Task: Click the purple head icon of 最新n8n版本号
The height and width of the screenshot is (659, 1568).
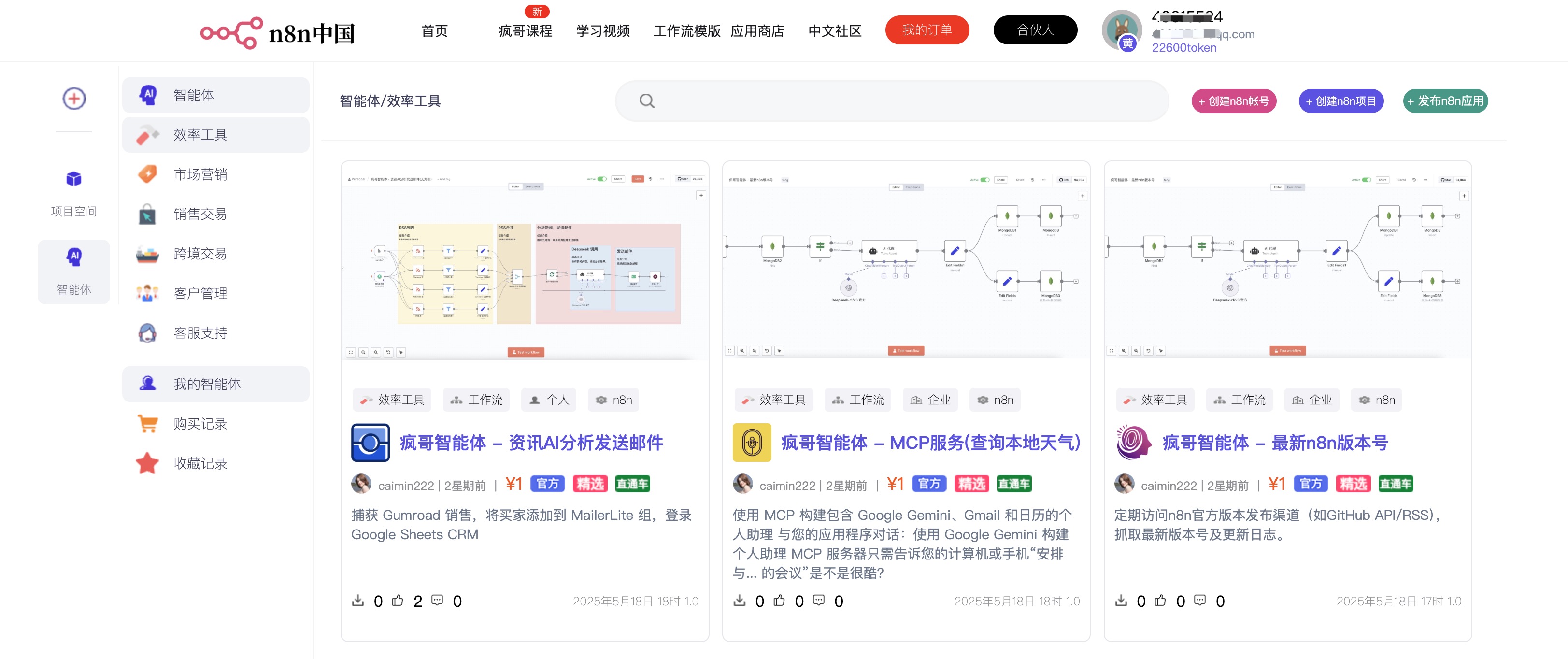Action: (x=1133, y=443)
